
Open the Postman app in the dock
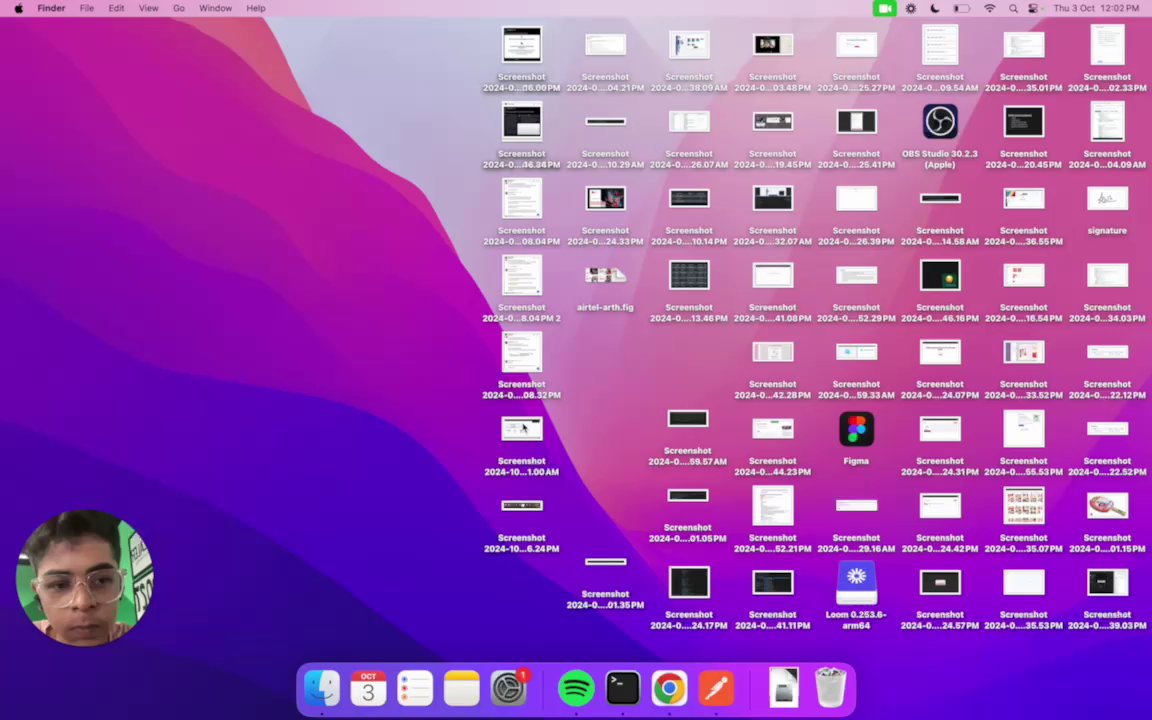point(716,689)
